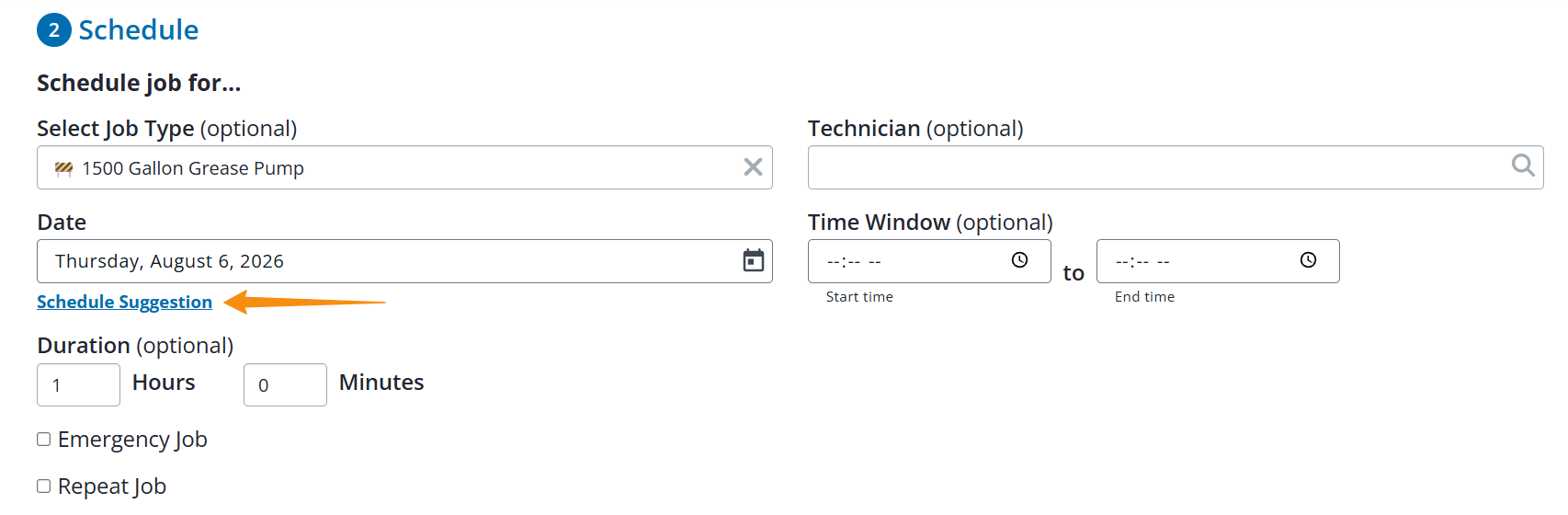Open the Schedule Suggestion link
Screen dimensions: 1568x515
(x=124, y=302)
